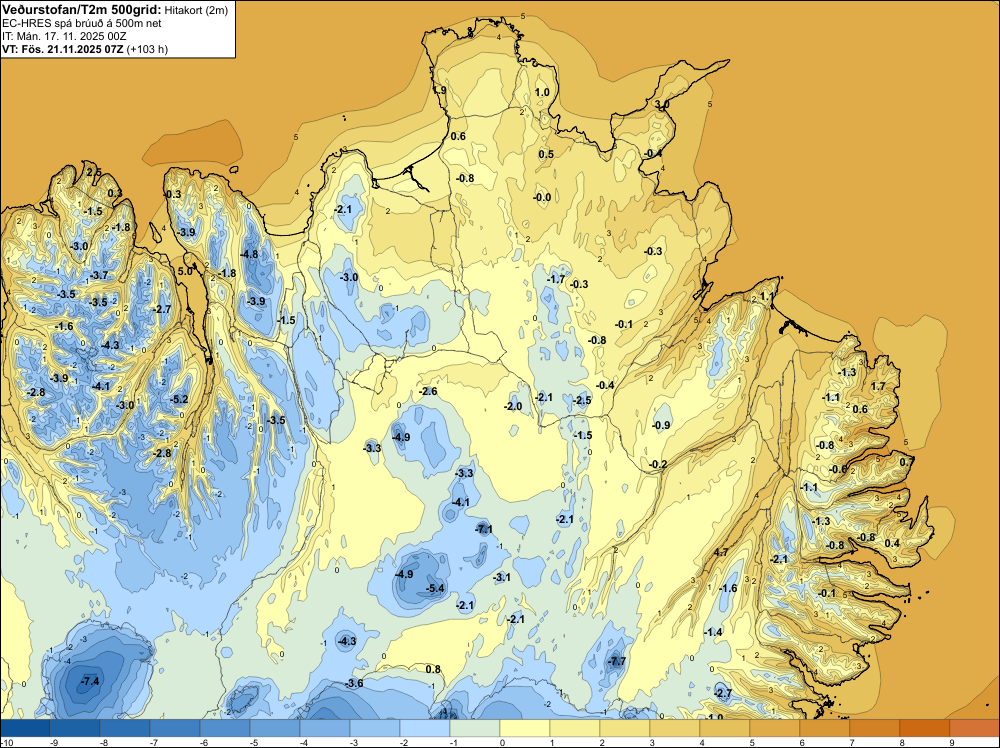
Task: Click the 4.7 temperature value
Action: pyautogui.click(x=721, y=552)
